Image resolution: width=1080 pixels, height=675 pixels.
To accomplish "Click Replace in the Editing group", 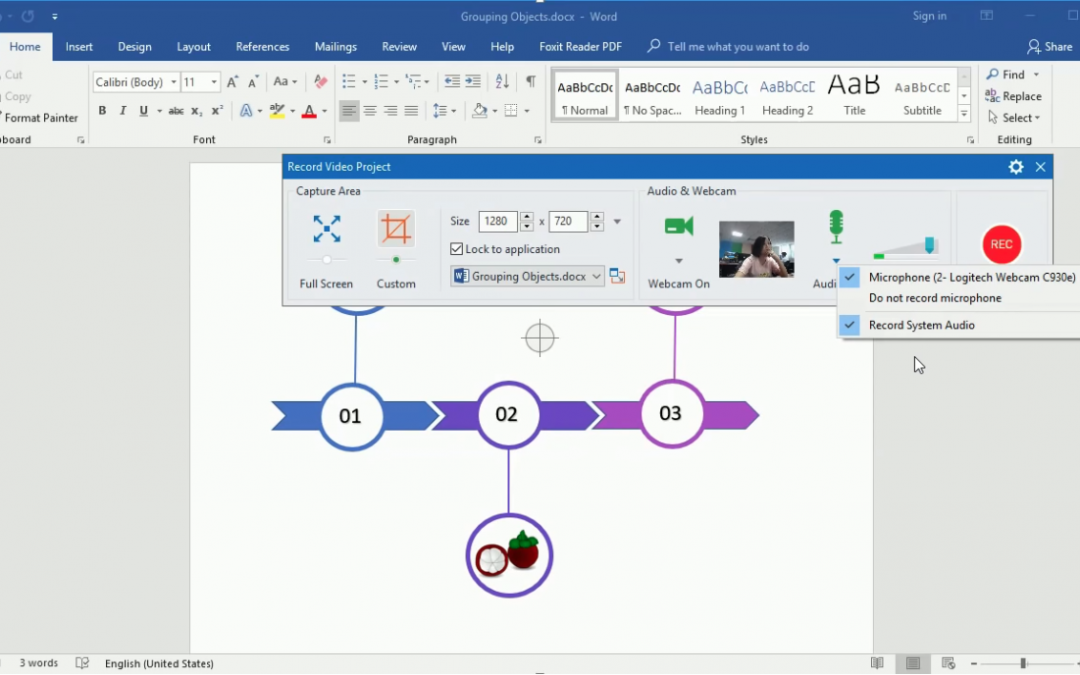I will (x=1014, y=96).
